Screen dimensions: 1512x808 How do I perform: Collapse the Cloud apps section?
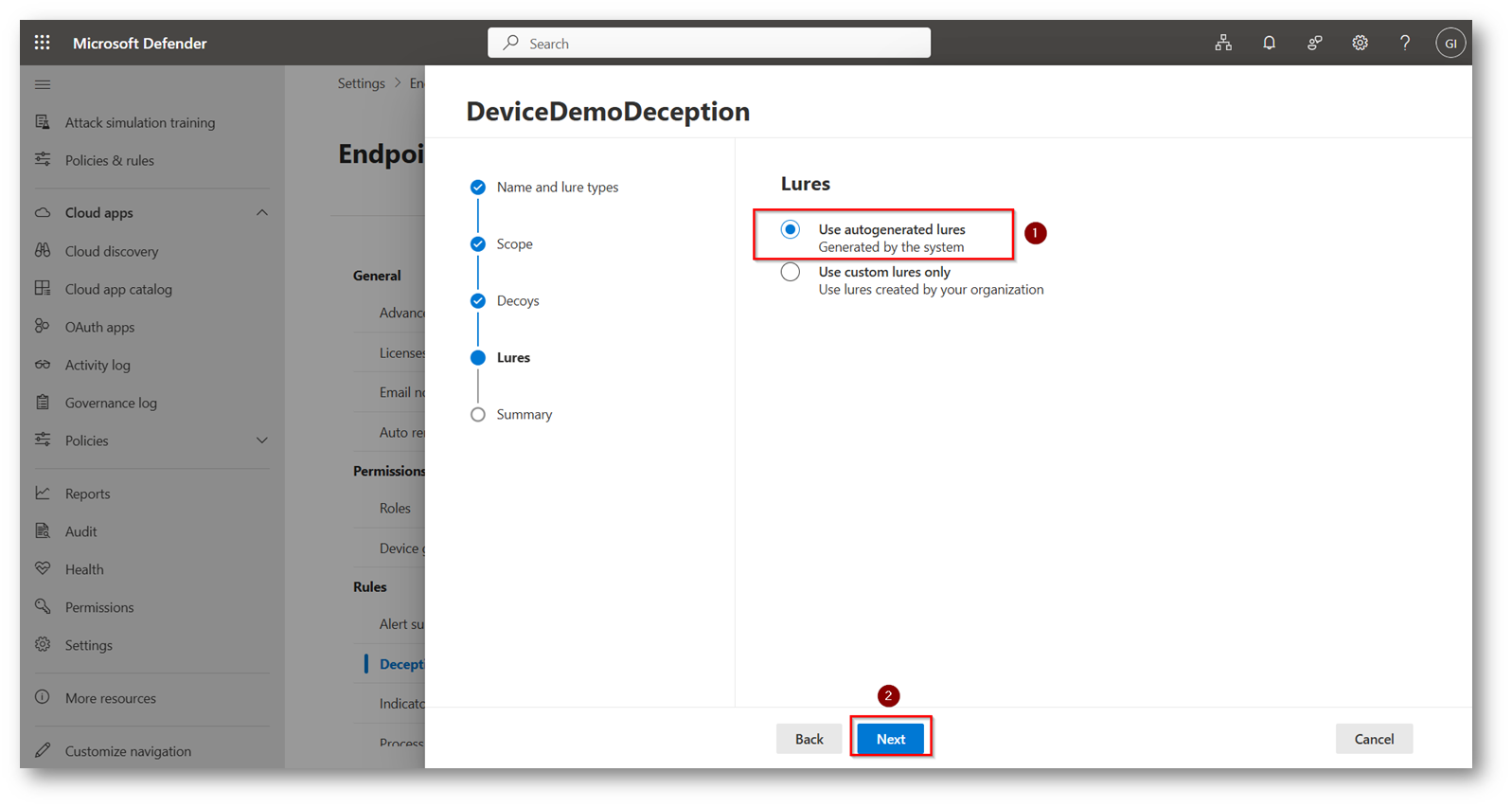click(x=262, y=213)
